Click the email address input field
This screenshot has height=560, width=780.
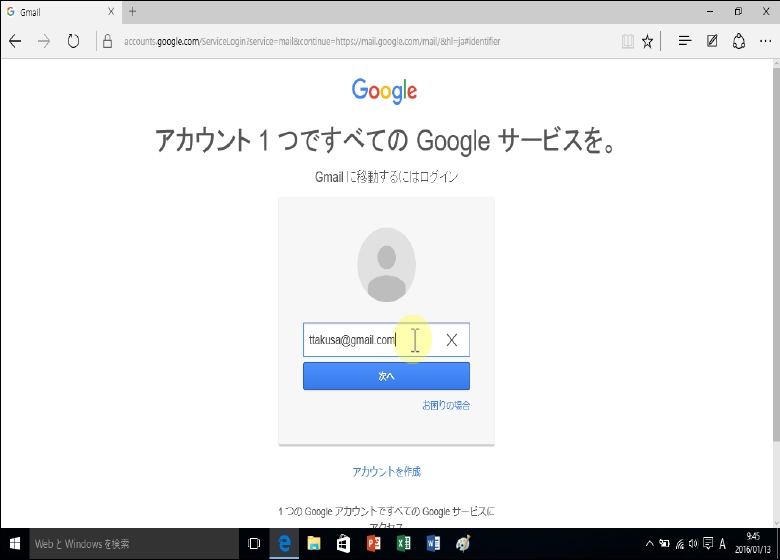pos(386,340)
